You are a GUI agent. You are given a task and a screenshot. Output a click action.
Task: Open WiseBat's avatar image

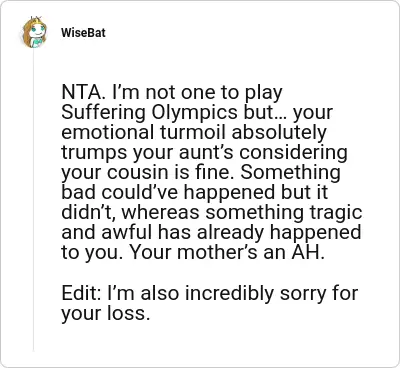coord(34,32)
